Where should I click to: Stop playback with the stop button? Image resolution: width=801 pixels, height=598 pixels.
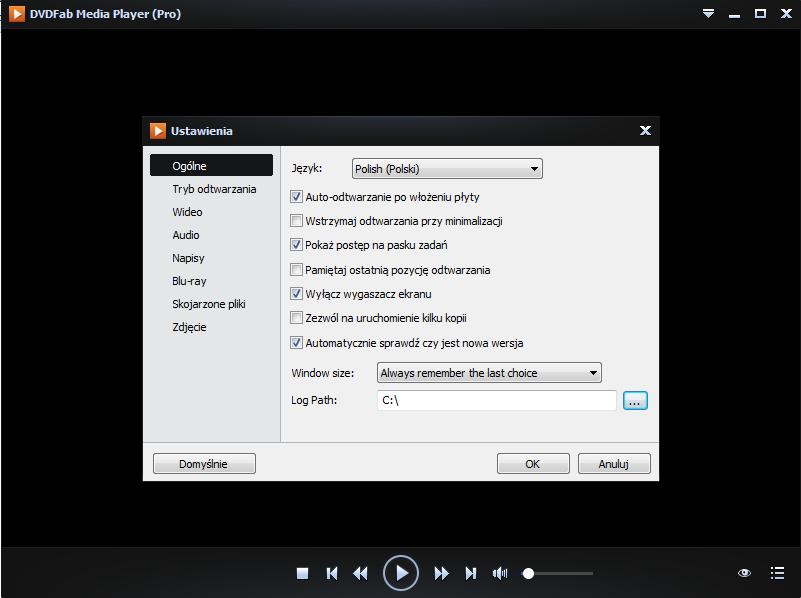click(302, 573)
